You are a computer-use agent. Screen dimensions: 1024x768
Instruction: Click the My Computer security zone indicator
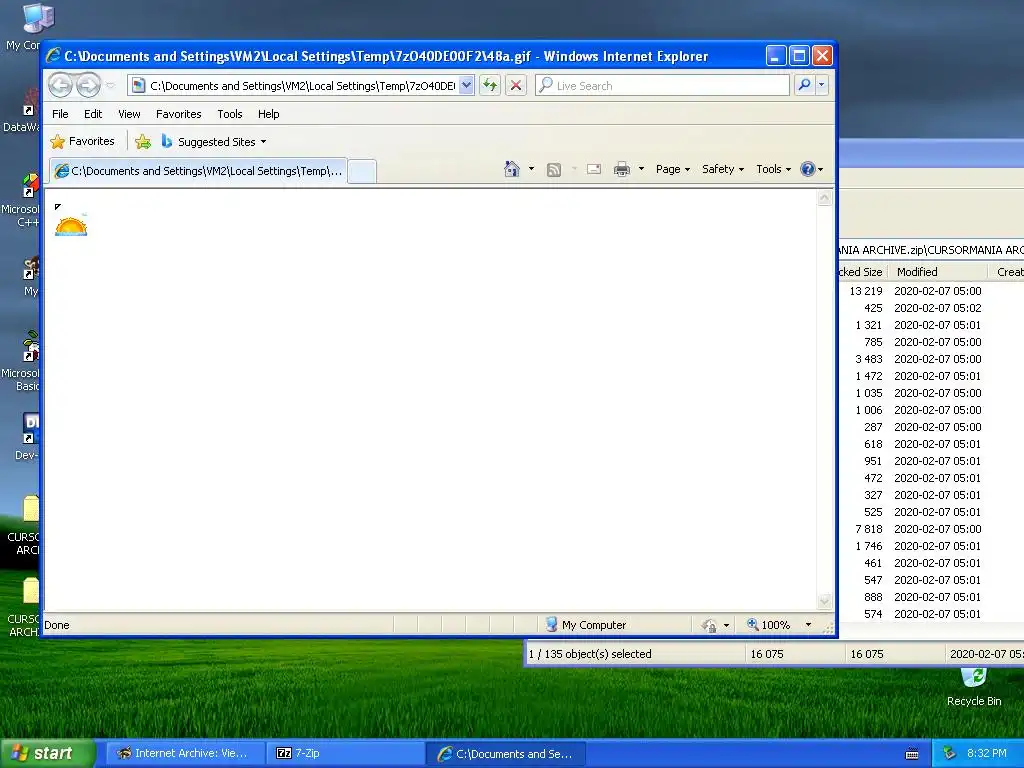pos(586,625)
